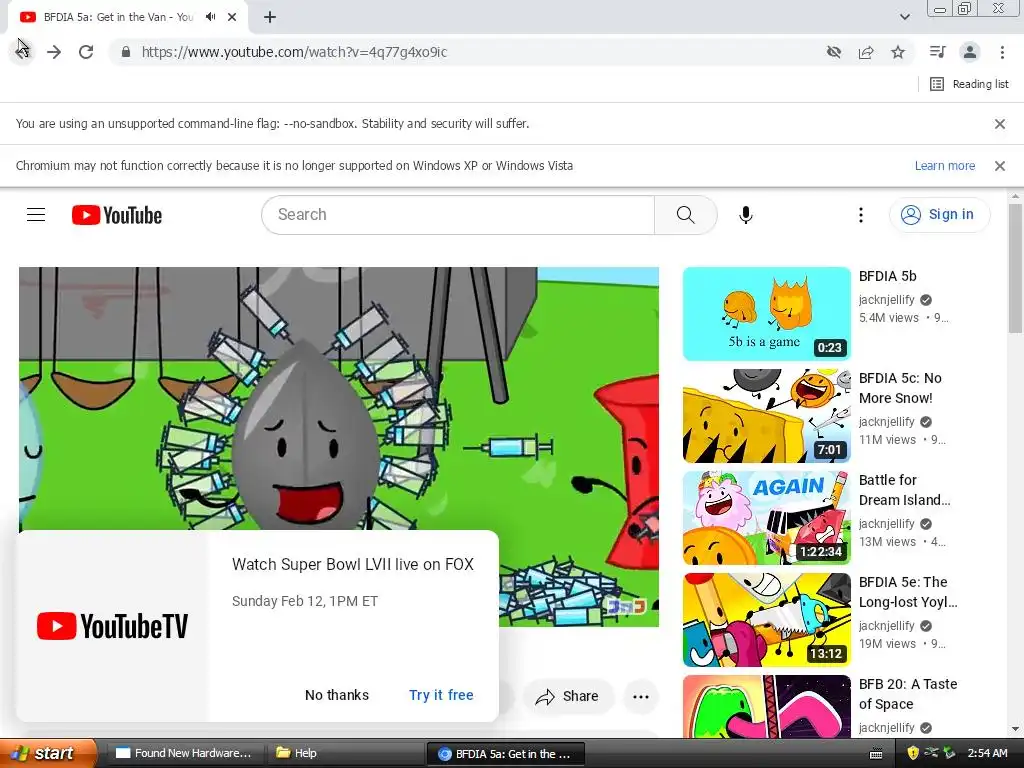Click the YouTubeTV logo in the promo
Image resolution: width=1024 pixels, height=768 pixels.
click(x=112, y=626)
